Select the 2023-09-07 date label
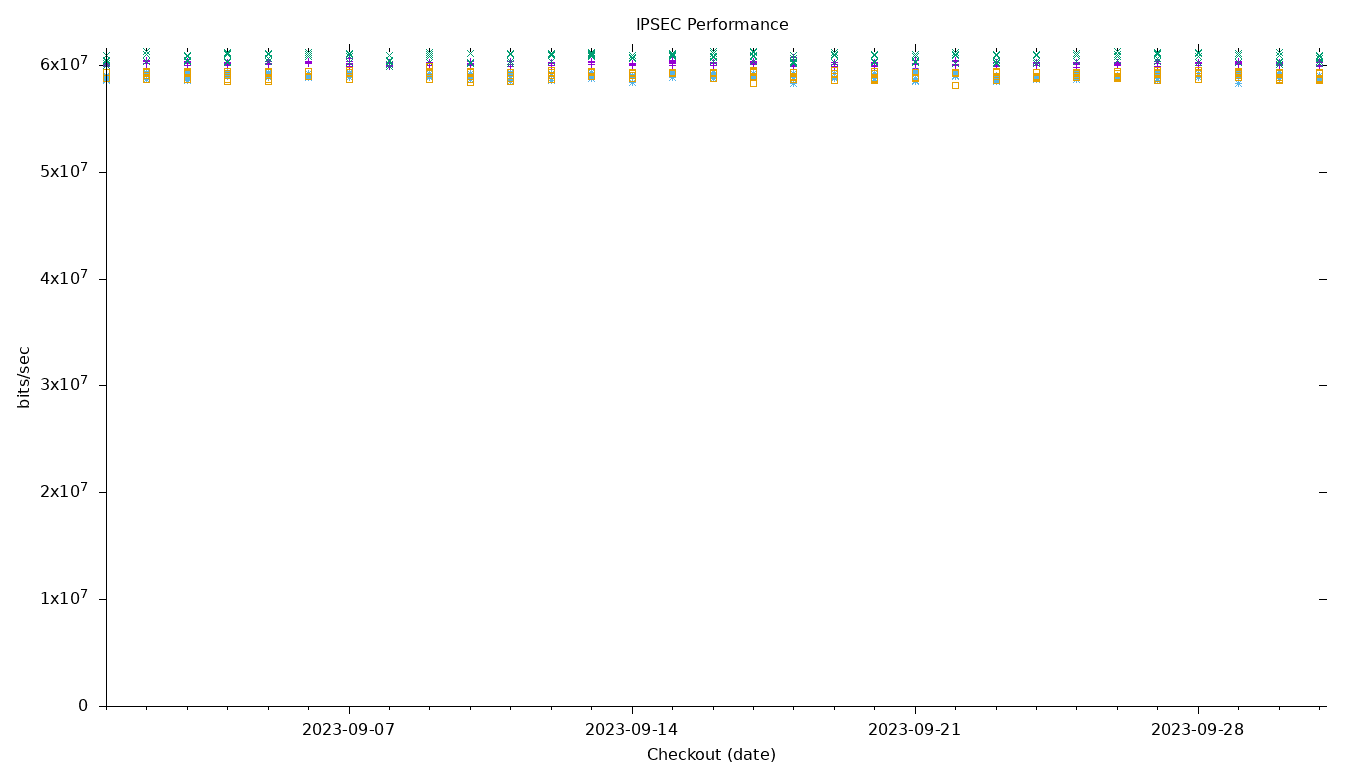The width and height of the screenshot is (1360, 768). 349,730
